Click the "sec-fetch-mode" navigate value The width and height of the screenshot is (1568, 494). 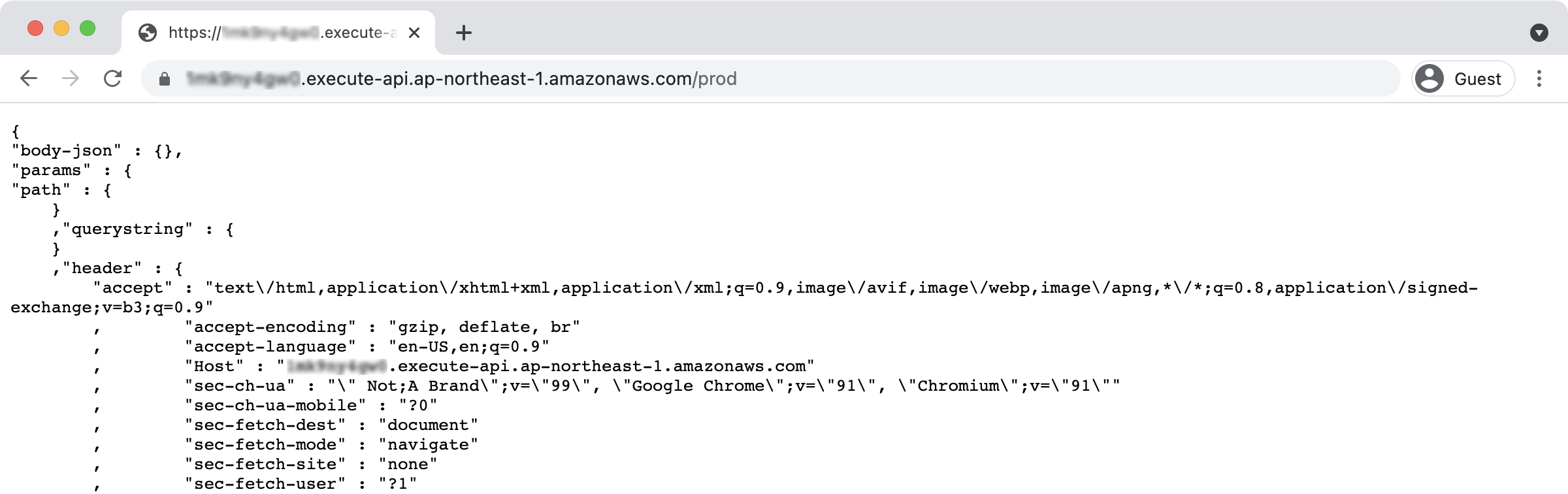click(x=429, y=444)
